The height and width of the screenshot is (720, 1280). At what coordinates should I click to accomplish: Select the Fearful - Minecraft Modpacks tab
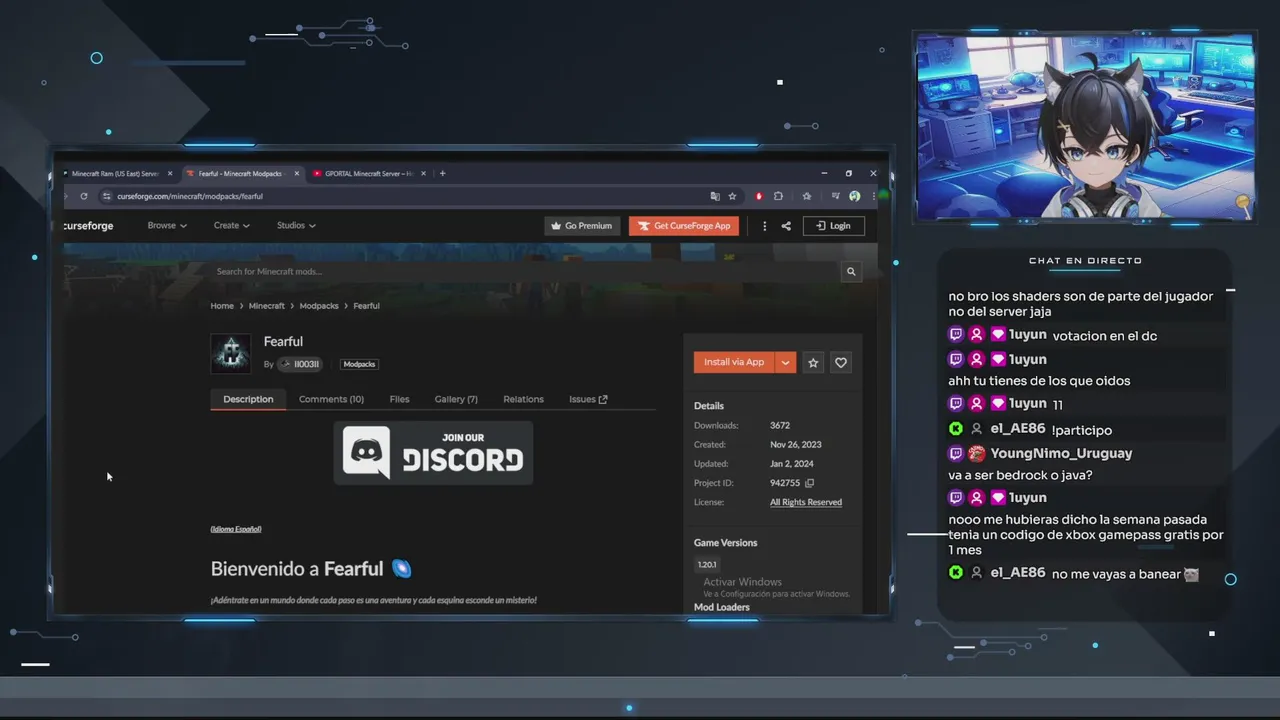coord(240,173)
